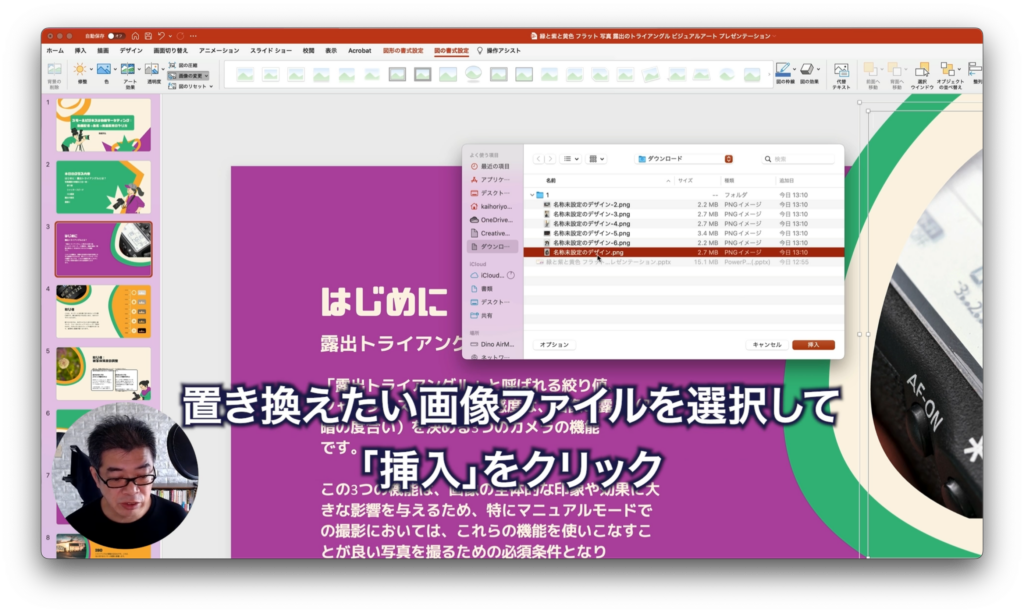The width and height of the screenshot is (1024, 613).
Task: Click the 透明度 (Transparency) icon
Action: 152,69
